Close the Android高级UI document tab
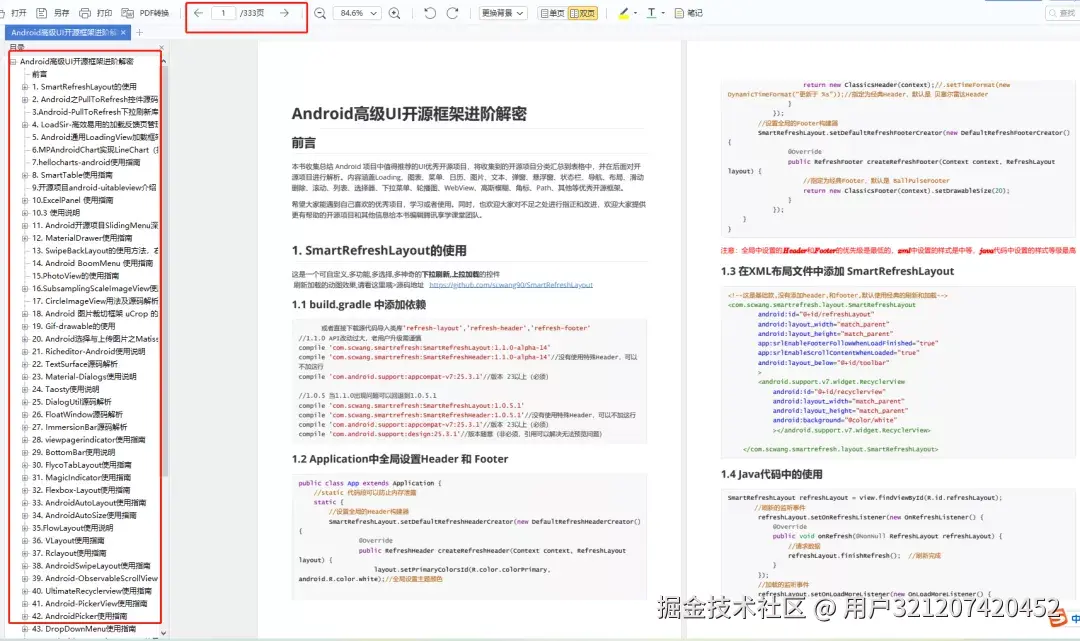Image resolution: width=1080 pixels, height=641 pixels. coord(123,32)
